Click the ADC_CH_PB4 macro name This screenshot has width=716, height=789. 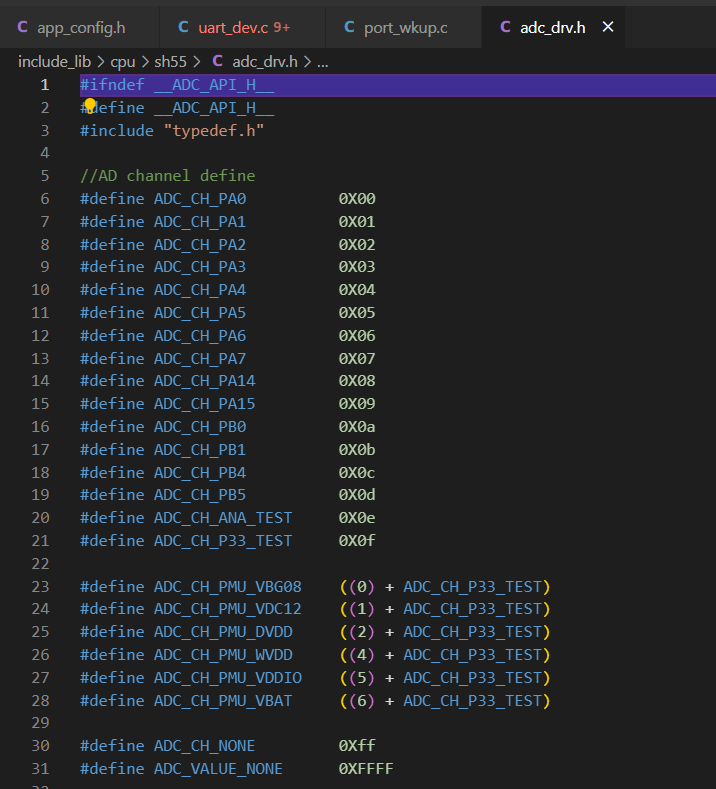tap(200, 473)
